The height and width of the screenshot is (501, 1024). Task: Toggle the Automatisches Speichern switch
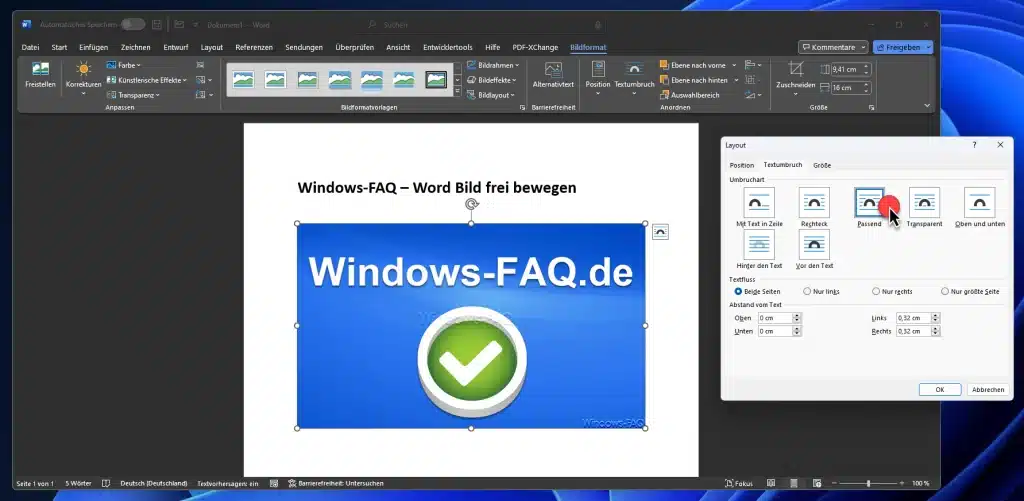[x=133, y=25]
